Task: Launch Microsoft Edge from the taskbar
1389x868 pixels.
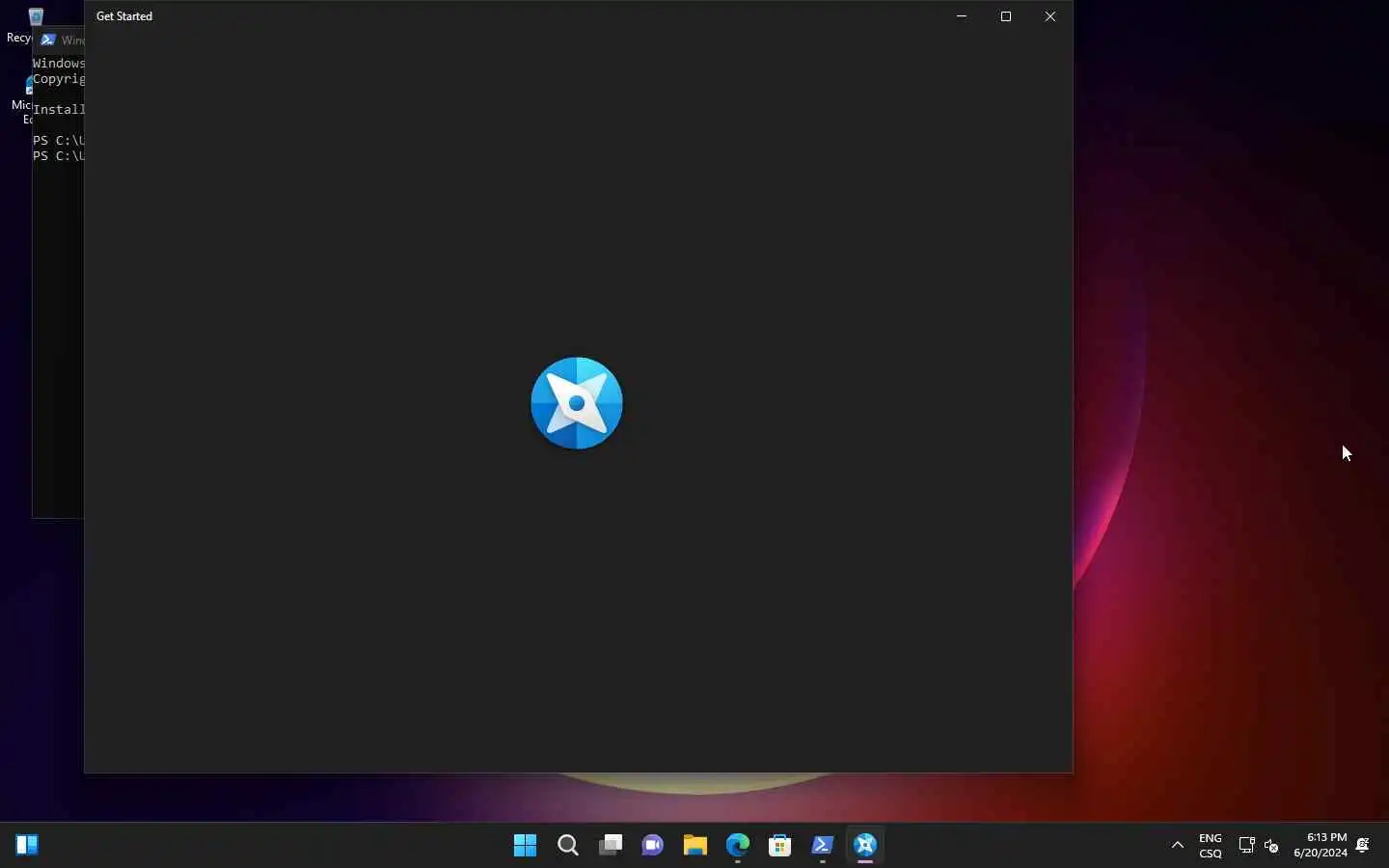Action: (738, 846)
